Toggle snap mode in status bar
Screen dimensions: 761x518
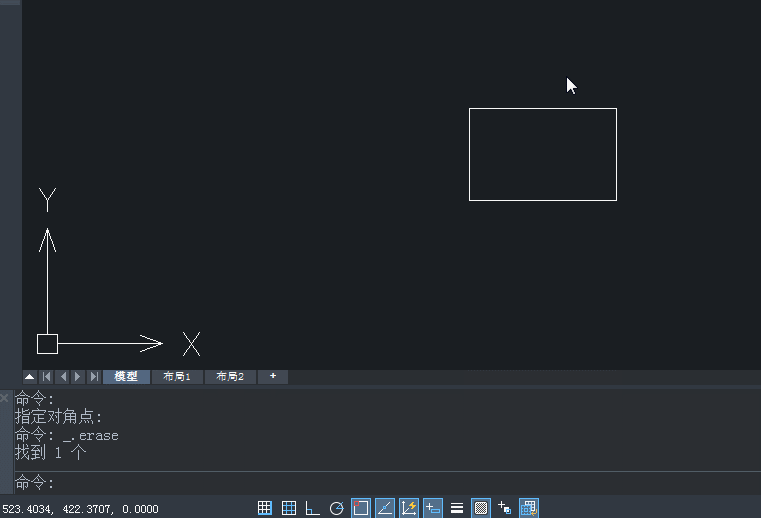point(265,508)
